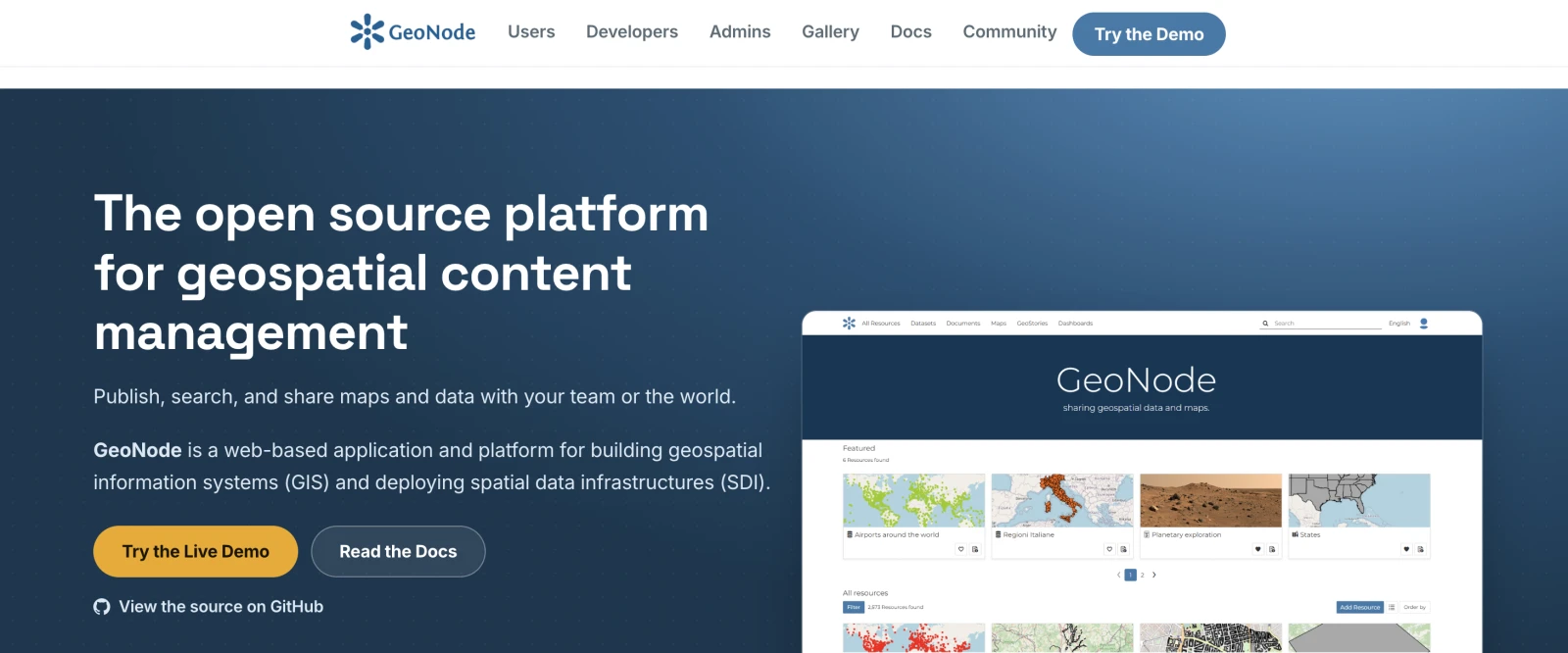The width and height of the screenshot is (1568, 653).
Task: Click the Filter button in the preview
Action: [x=854, y=607]
